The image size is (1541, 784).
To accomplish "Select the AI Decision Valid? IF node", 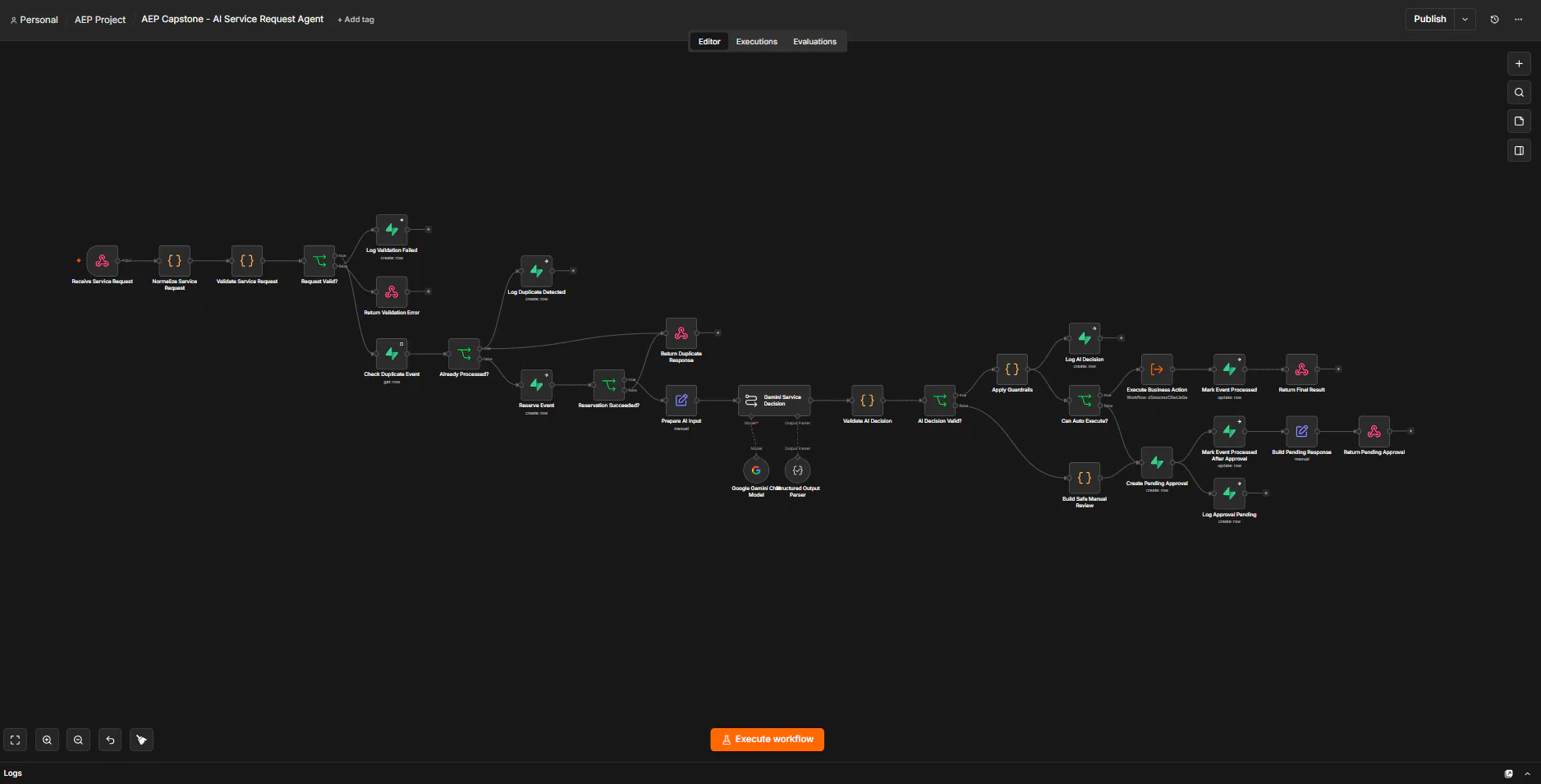I will [940, 401].
